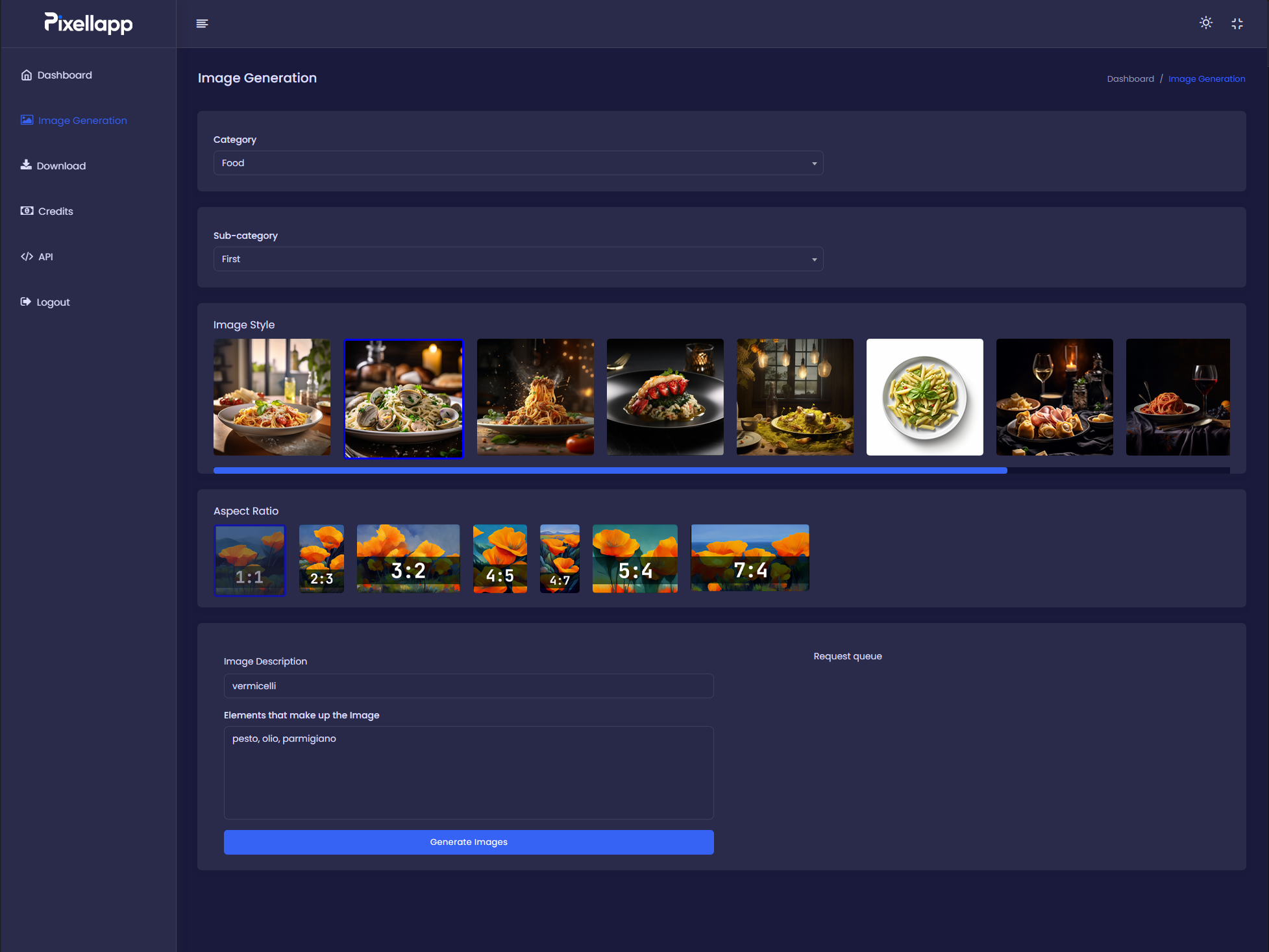Click the Credits money icon
This screenshot has height=952, width=1269.
coord(27,211)
